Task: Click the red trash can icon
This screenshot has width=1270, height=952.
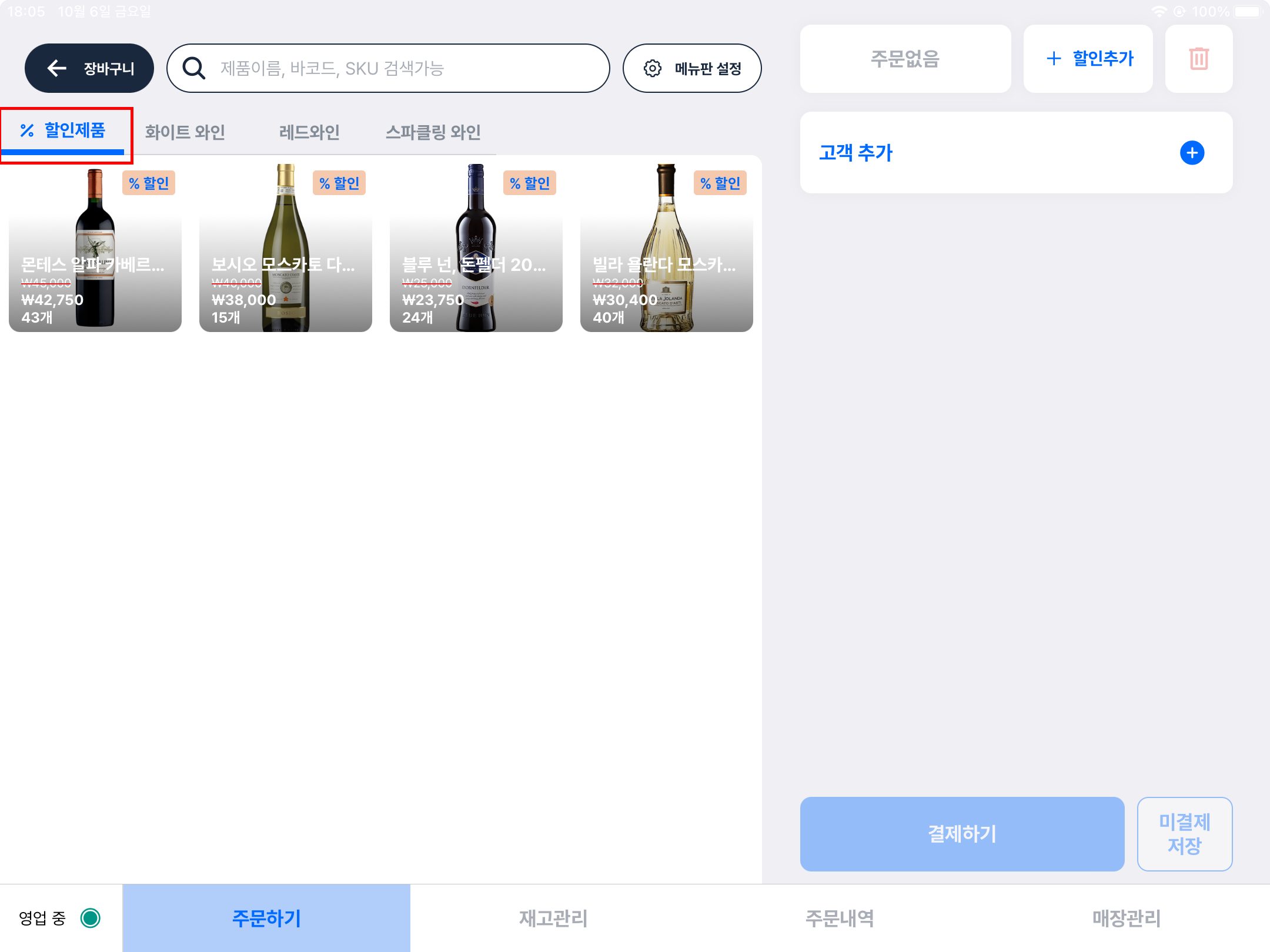Action: (x=1198, y=59)
